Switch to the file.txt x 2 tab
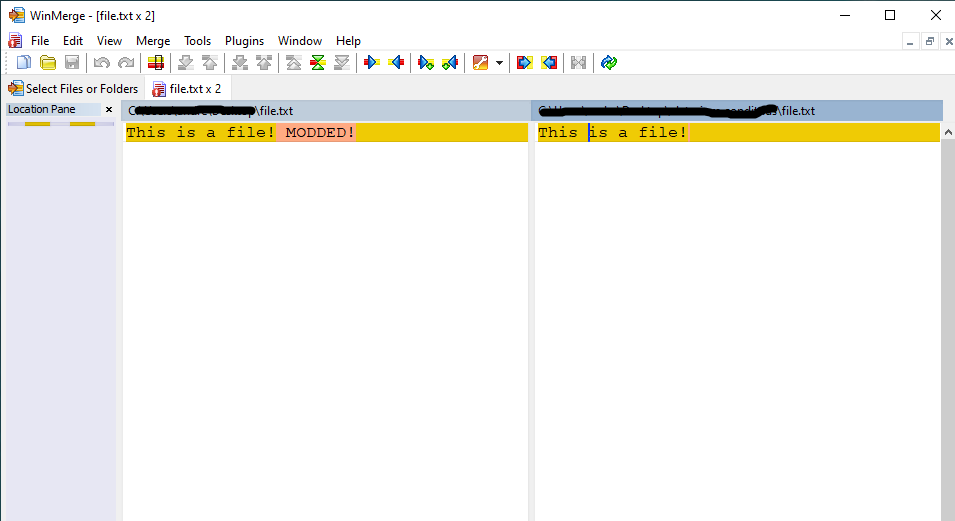The height and width of the screenshot is (521, 955). (188, 88)
